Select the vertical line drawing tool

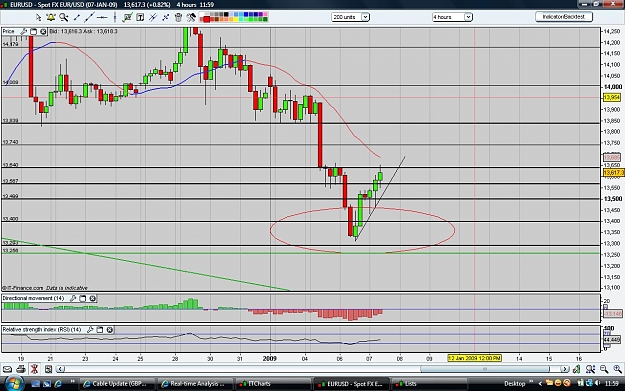[x=115, y=17]
